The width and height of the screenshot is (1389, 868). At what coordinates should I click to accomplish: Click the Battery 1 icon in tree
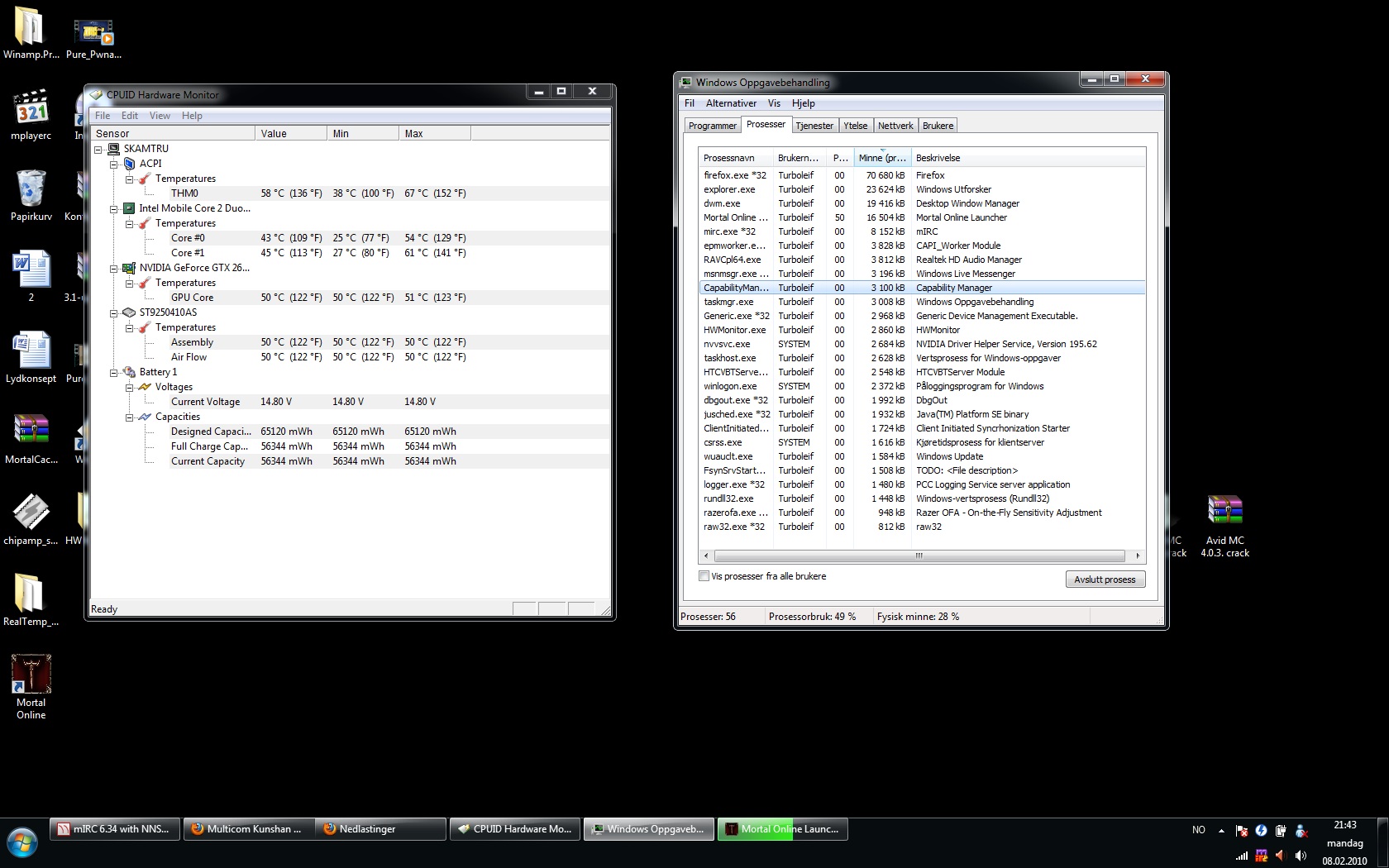129,372
